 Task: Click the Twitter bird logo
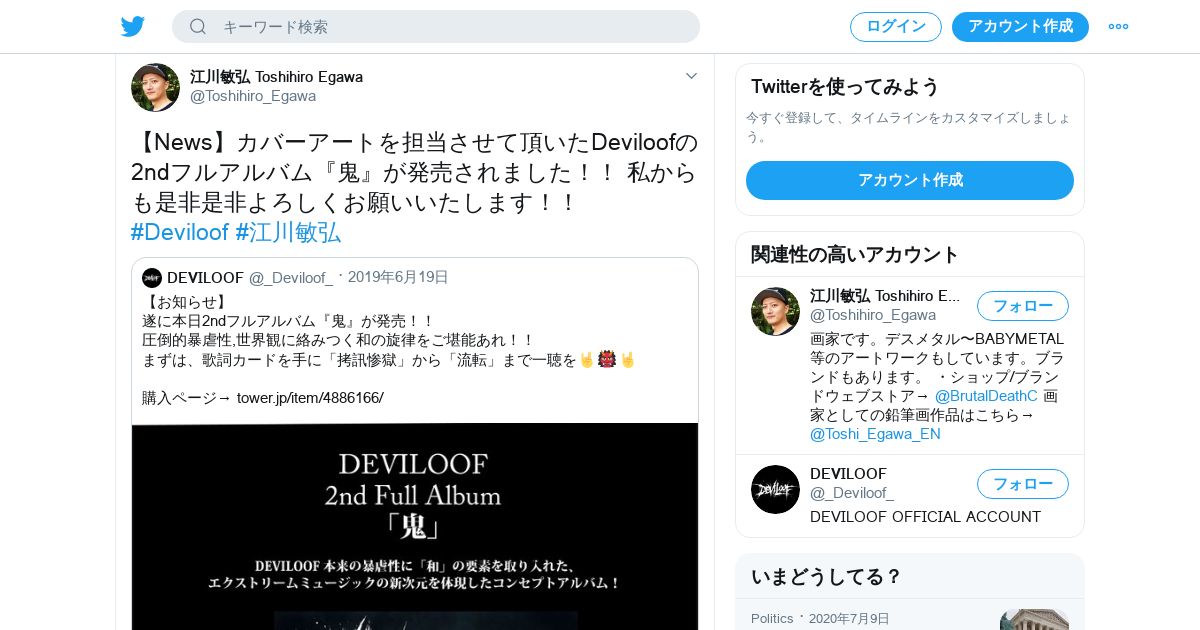133,26
